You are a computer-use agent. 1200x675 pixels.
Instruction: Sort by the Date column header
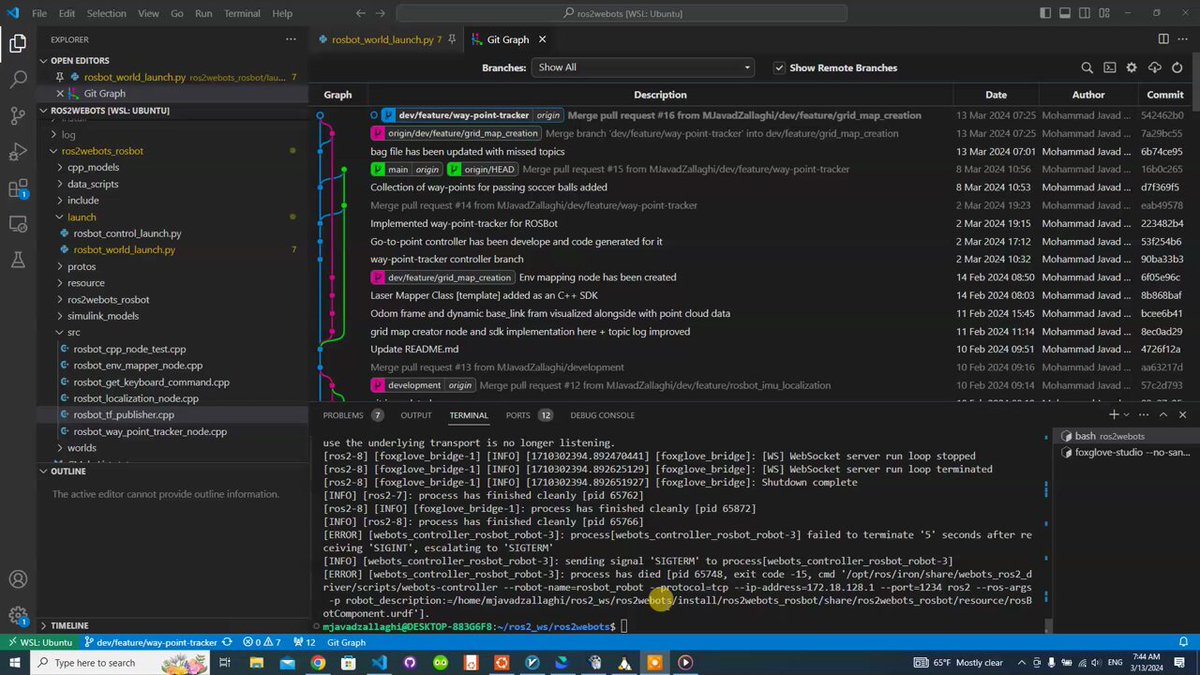click(x=995, y=95)
